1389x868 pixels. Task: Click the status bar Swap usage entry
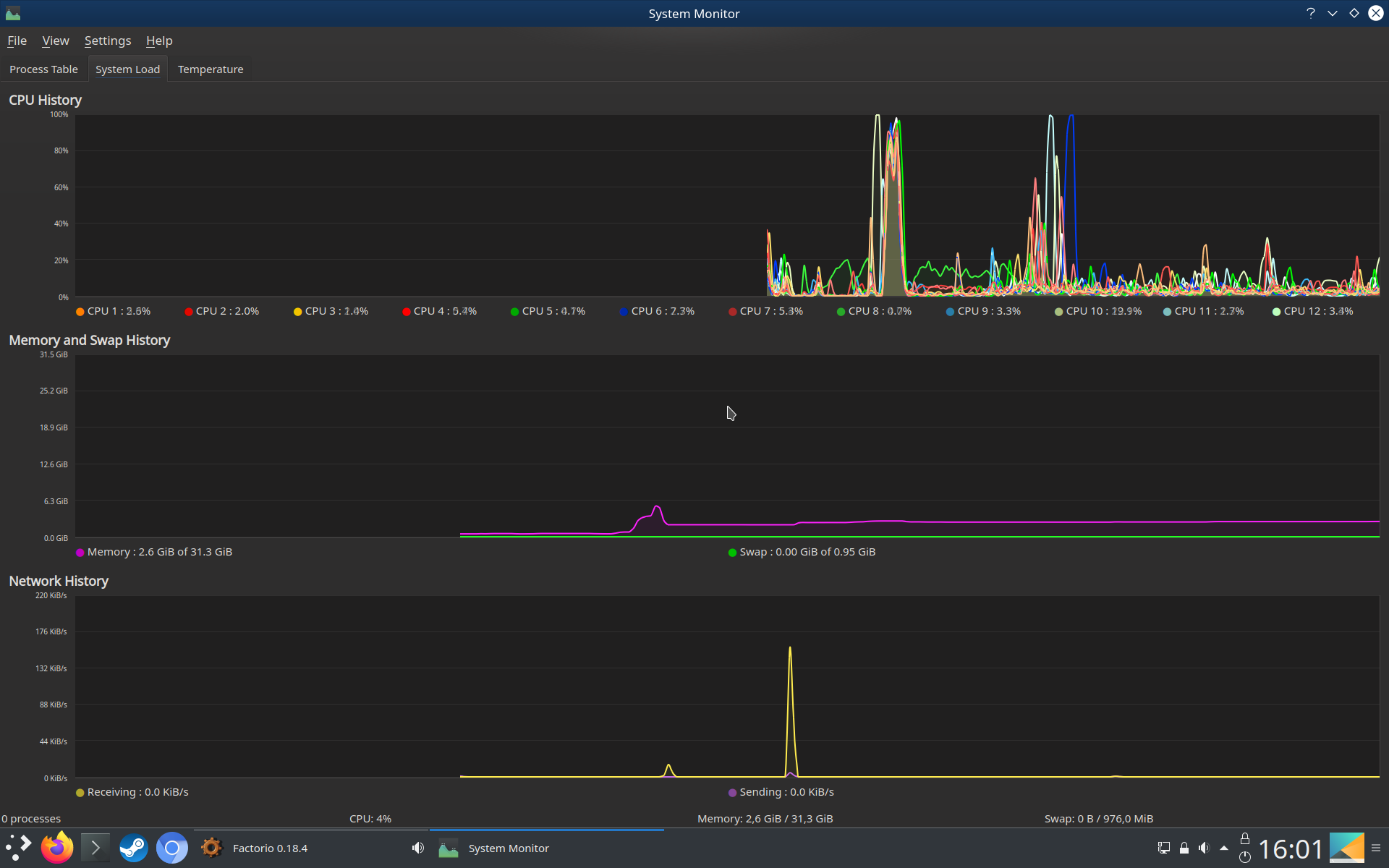pyautogui.click(x=1098, y=819)
